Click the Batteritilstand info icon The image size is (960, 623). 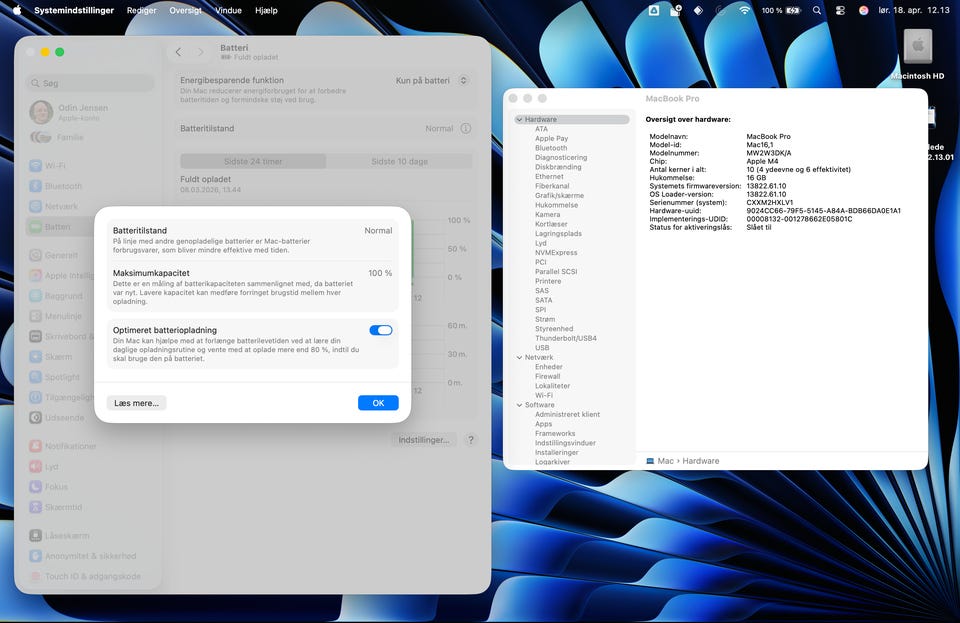(x=465, y=129)
